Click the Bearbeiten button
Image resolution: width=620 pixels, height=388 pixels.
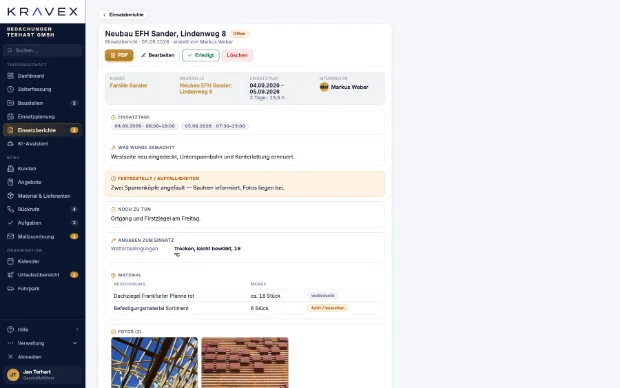157,55
